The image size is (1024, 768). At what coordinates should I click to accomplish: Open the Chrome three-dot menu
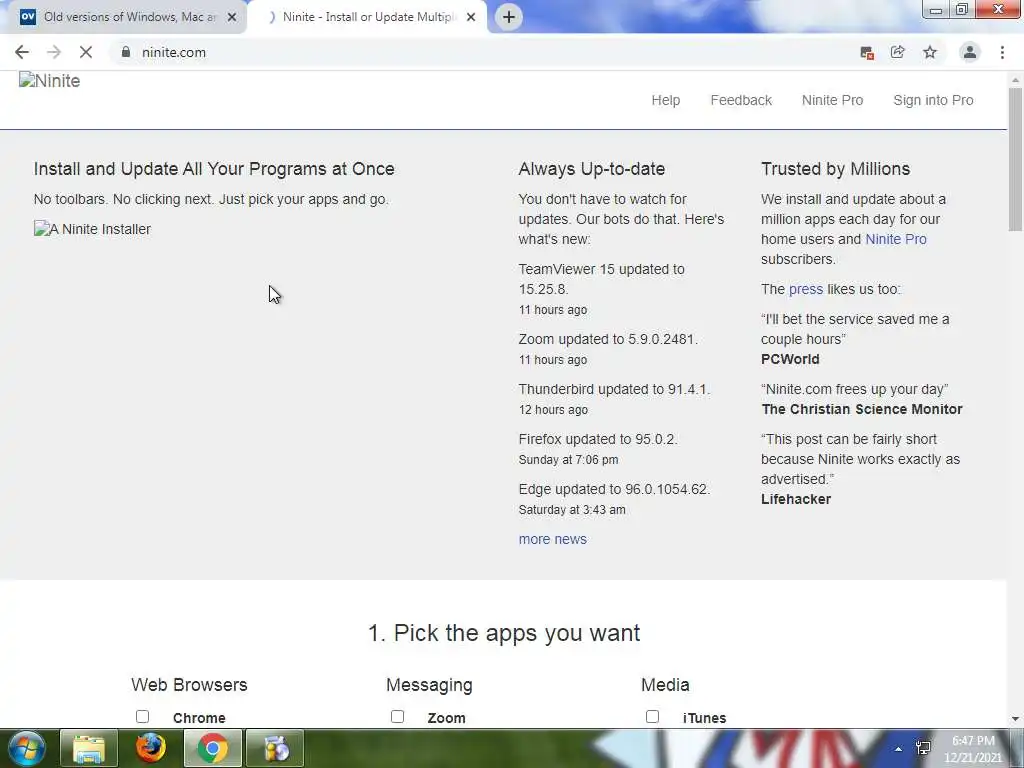coord(1002,52)
